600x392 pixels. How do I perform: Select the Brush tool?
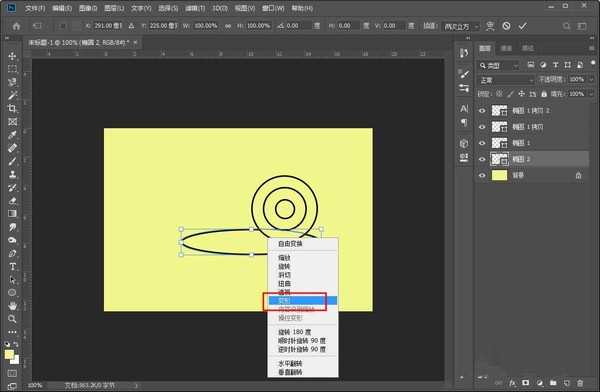[x=12, y=161]
